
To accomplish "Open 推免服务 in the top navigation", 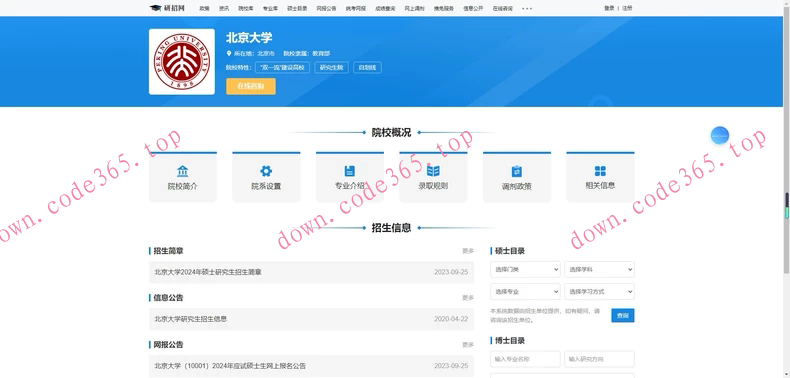I will [x=444, y=9].
